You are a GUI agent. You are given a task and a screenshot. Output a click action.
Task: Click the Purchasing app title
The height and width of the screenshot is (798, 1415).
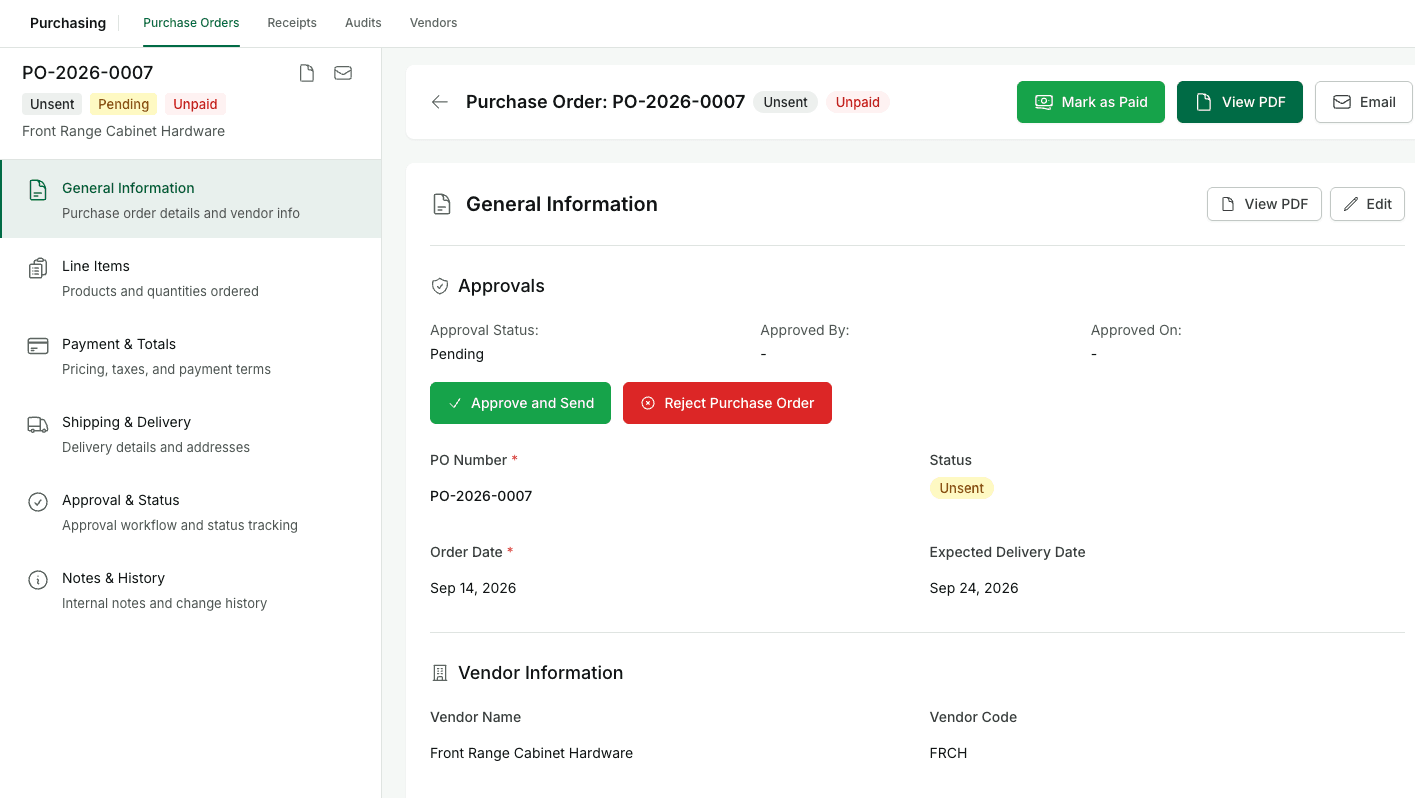click(68, 23)
